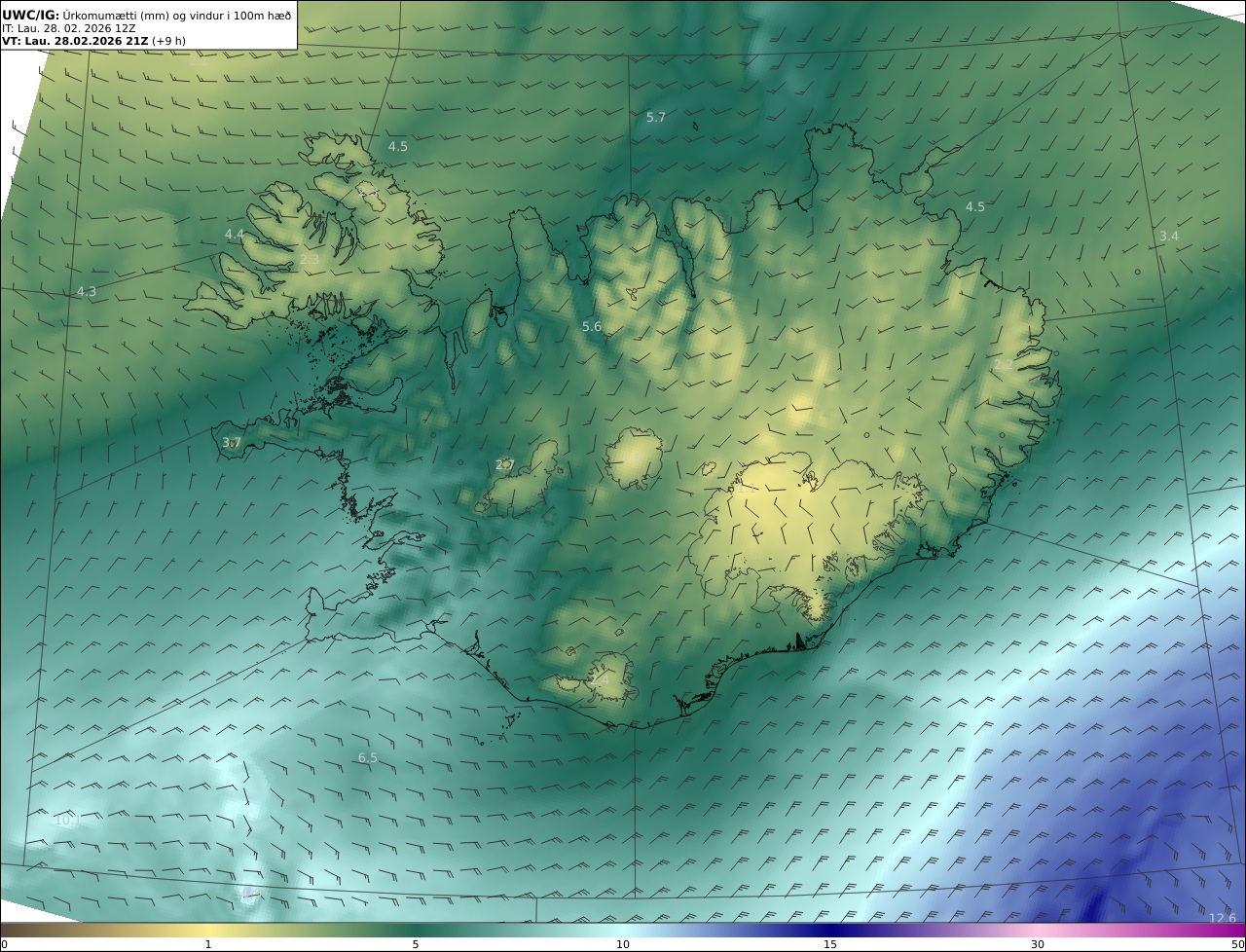Click the 3.4 value on the eastern edge

[x=1169, y=236]
